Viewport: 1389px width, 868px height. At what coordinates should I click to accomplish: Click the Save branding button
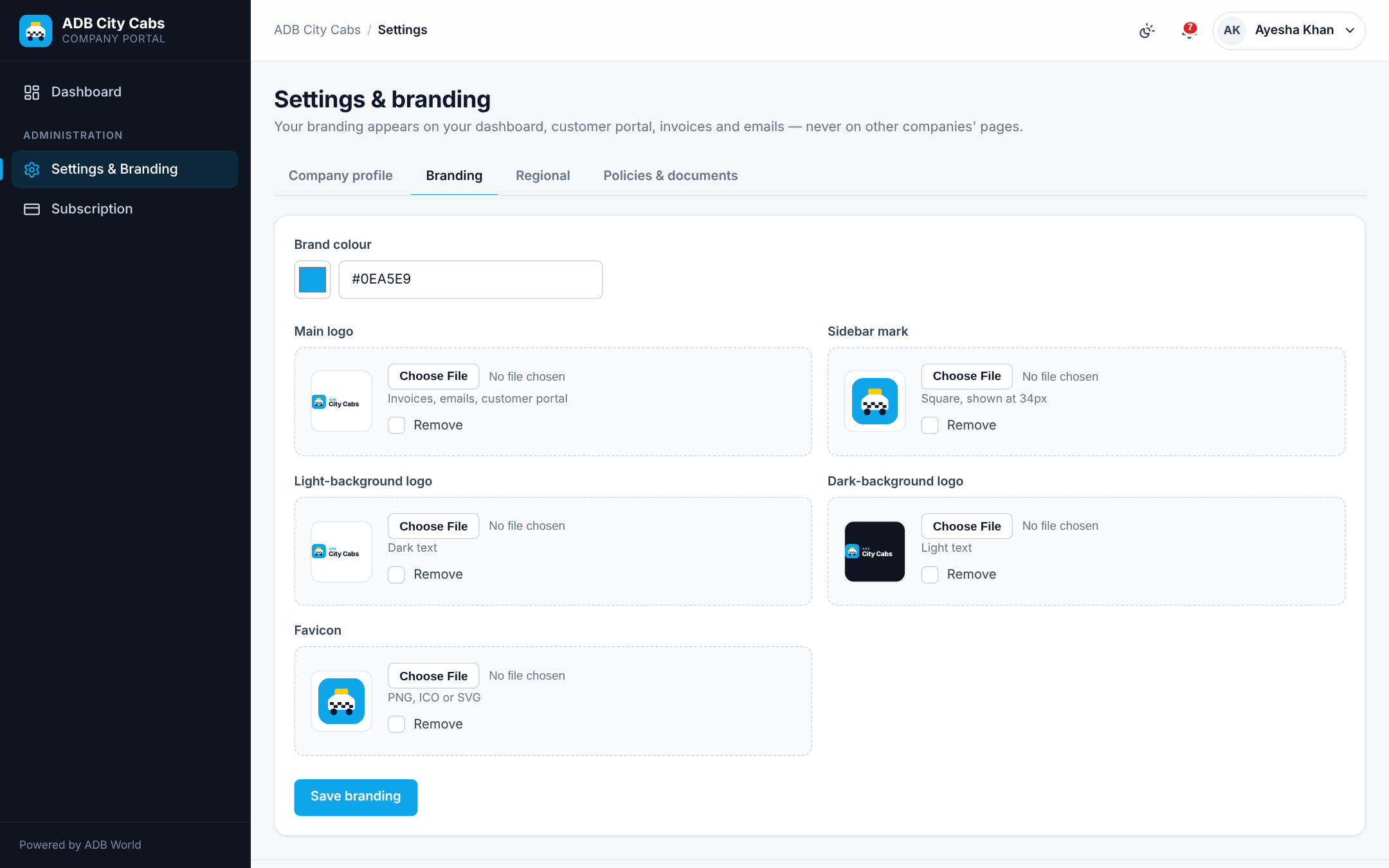356,797
